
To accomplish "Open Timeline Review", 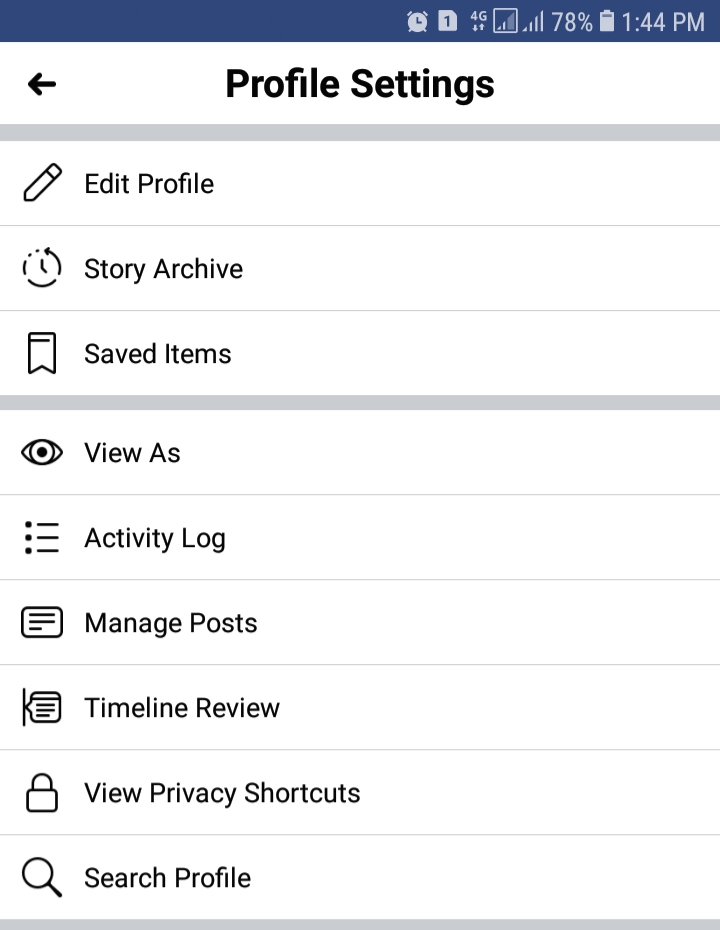I will pos(182,708).
